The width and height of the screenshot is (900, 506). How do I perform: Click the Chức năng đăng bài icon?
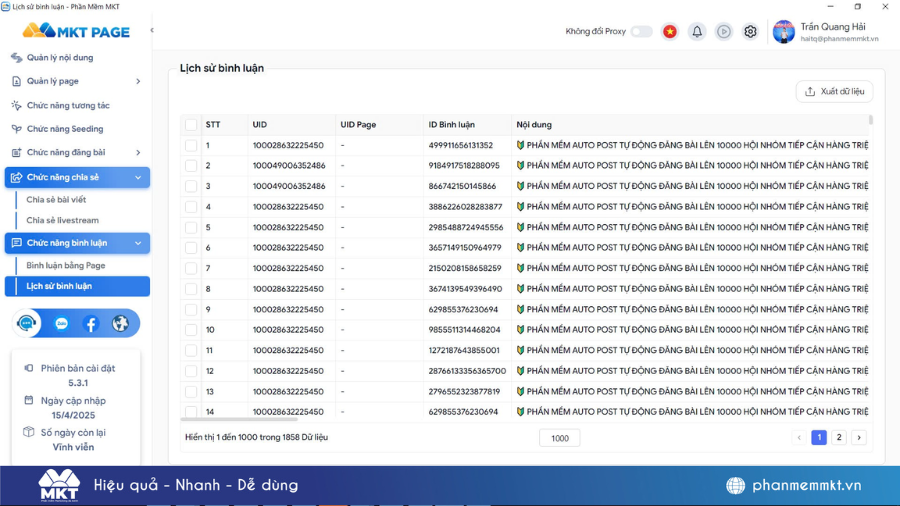pos(17,153)
